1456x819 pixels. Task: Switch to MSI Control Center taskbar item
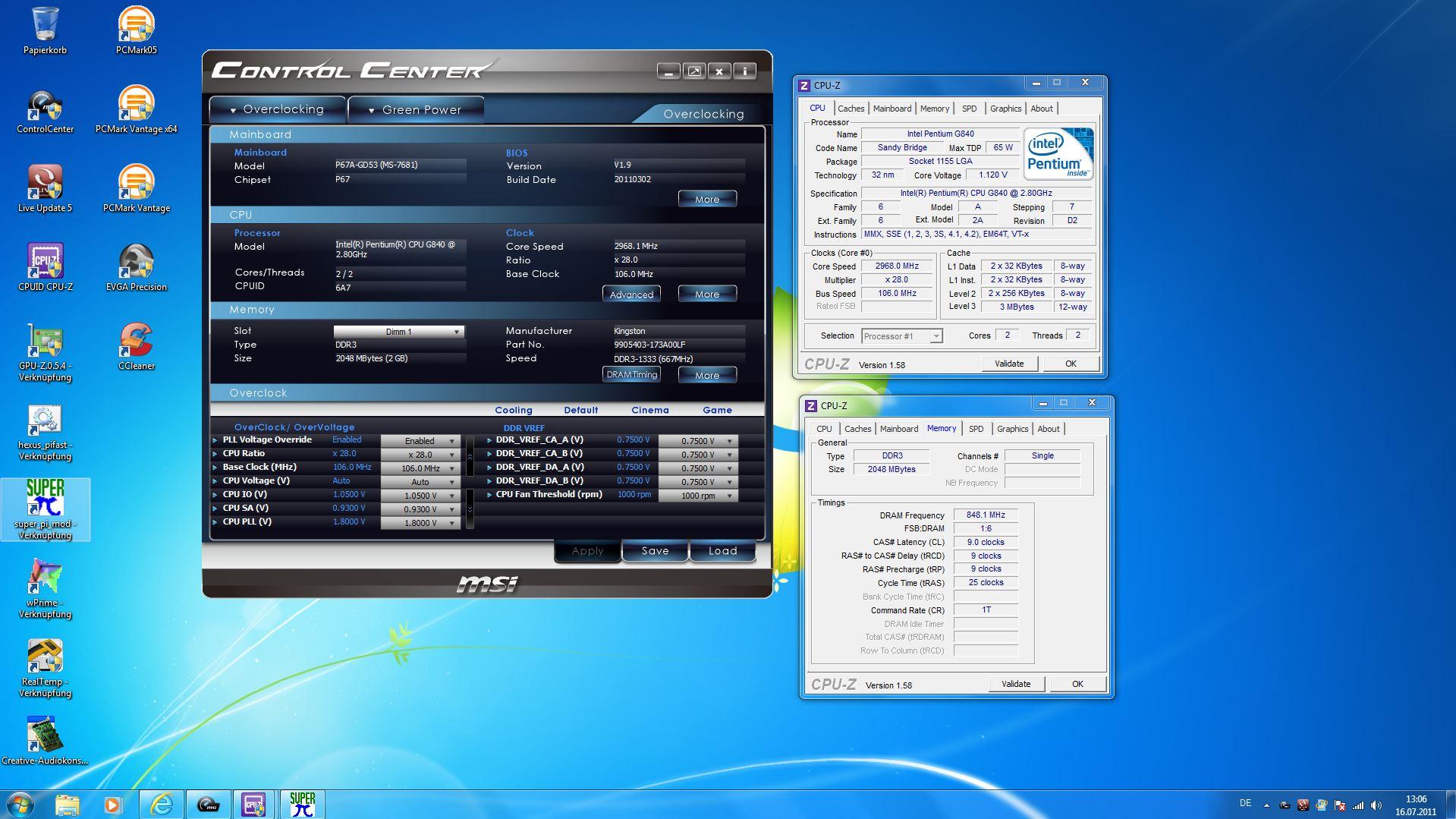coord(208,805)
